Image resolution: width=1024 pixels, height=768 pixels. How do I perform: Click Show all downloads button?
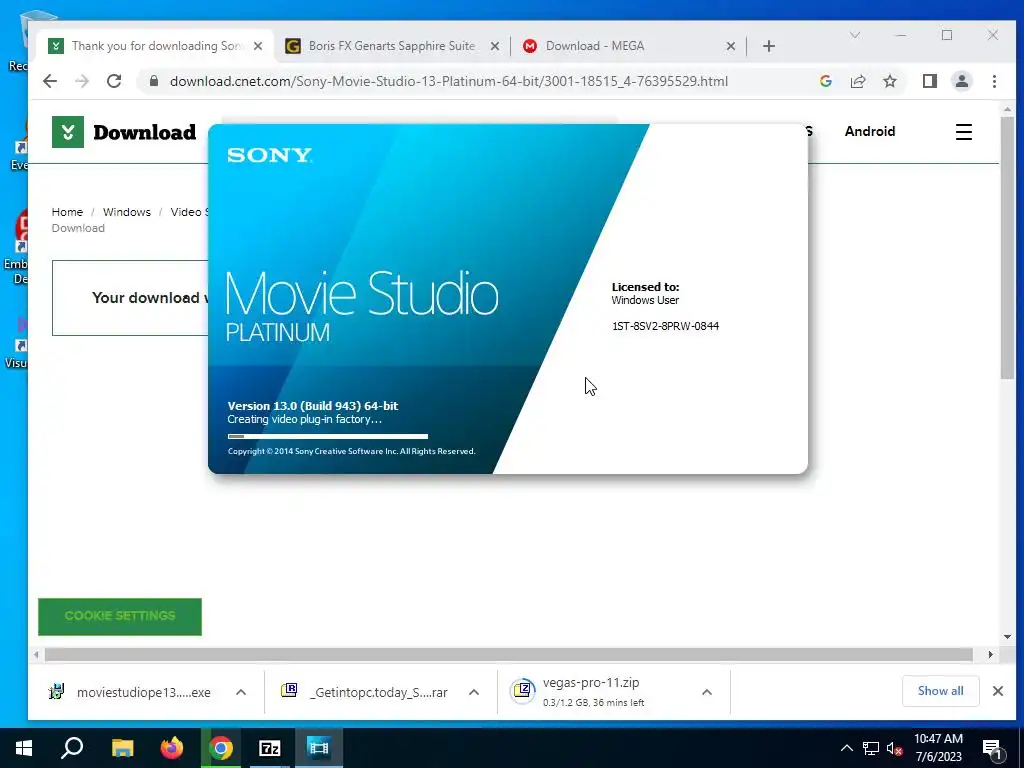coord(940,691)
